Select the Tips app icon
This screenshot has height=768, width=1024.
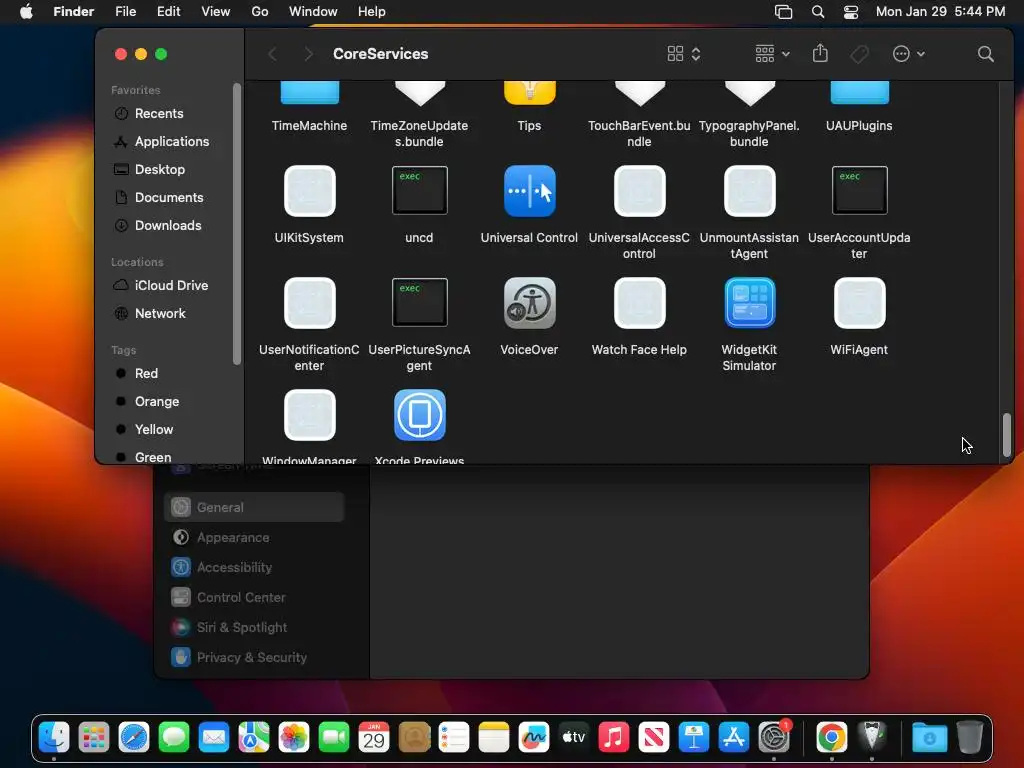tap(530, 93)
